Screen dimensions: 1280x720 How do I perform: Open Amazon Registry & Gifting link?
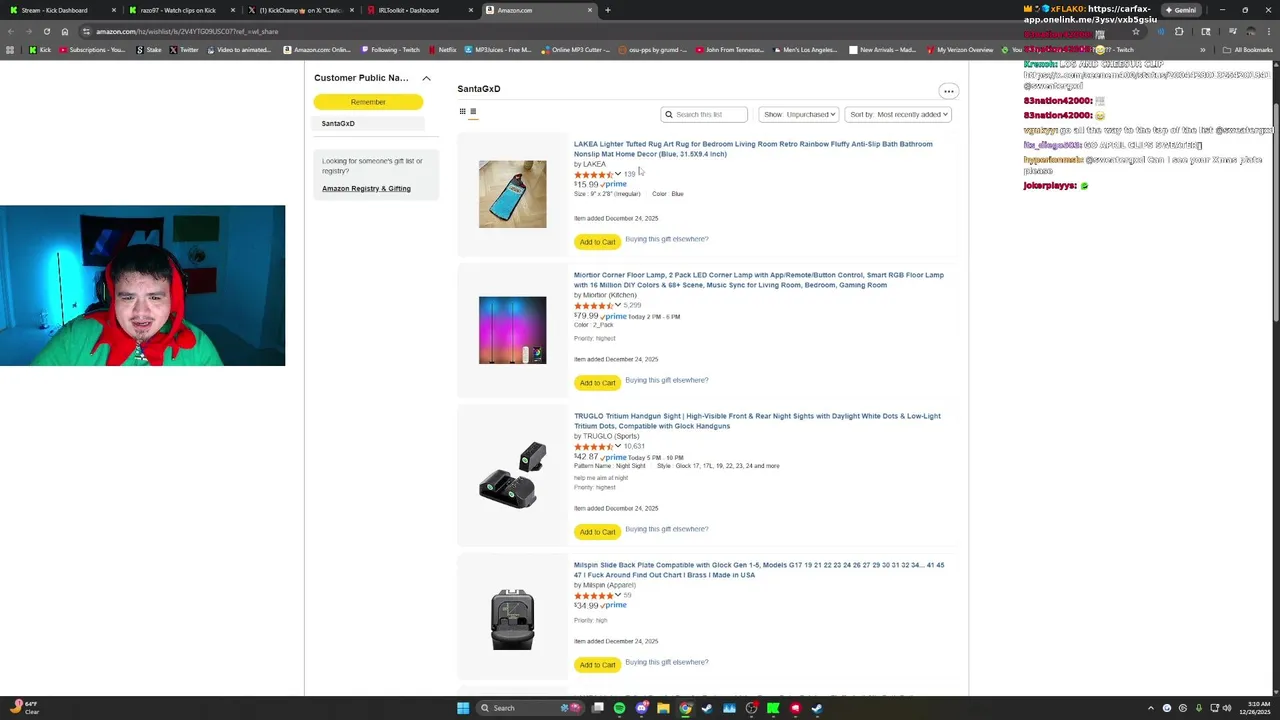tap(366, 188)
